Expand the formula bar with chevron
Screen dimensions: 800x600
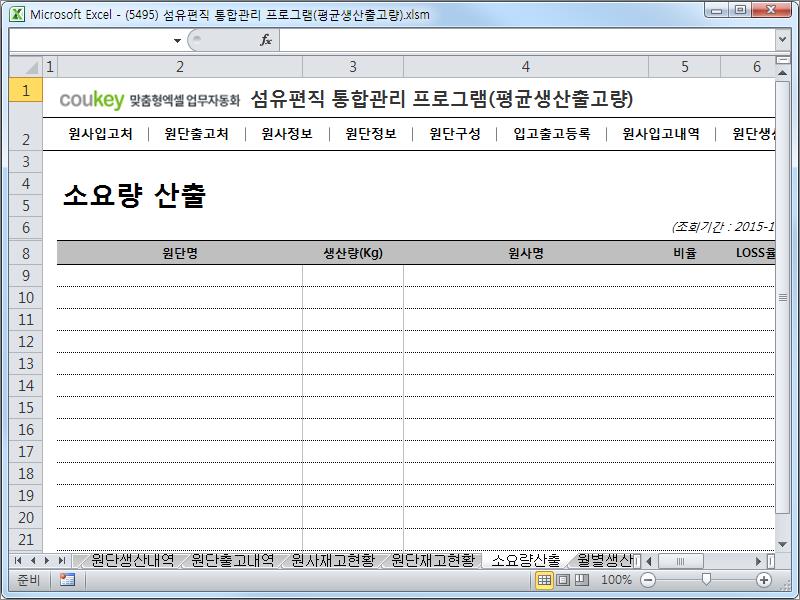click(x=783, y=39)
